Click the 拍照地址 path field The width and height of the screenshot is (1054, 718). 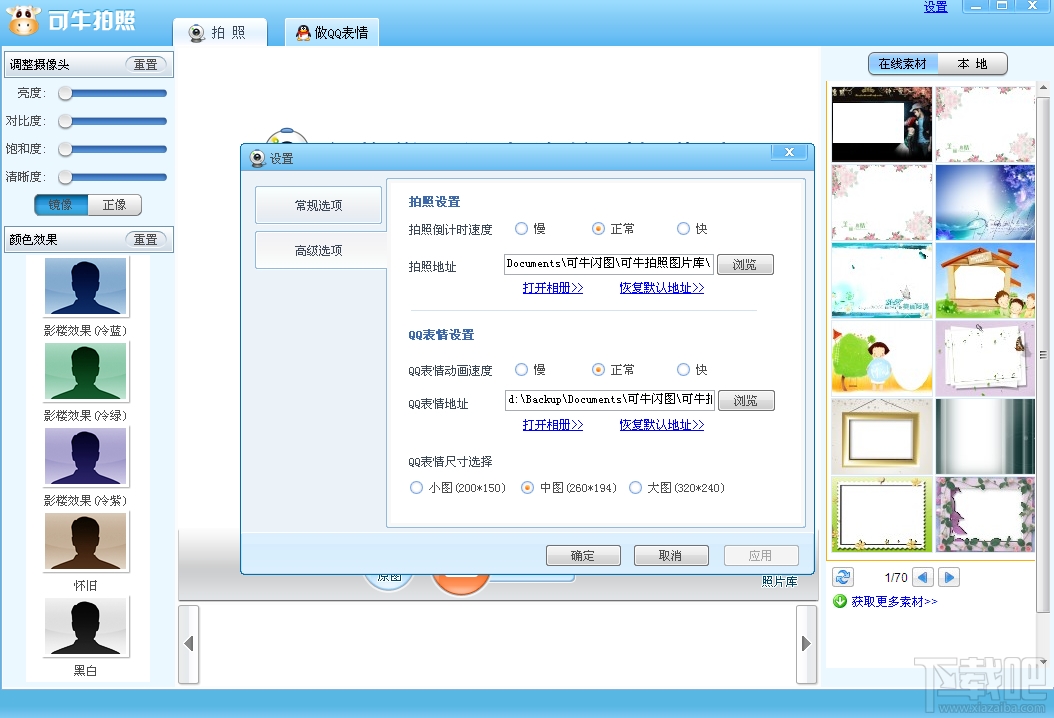pos(608,264)
